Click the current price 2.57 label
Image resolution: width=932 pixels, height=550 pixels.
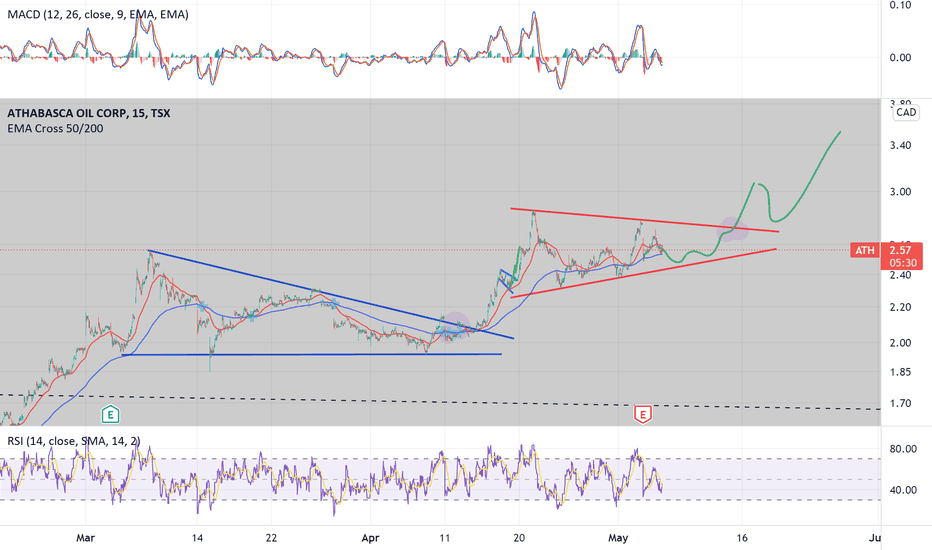[901, 250]
